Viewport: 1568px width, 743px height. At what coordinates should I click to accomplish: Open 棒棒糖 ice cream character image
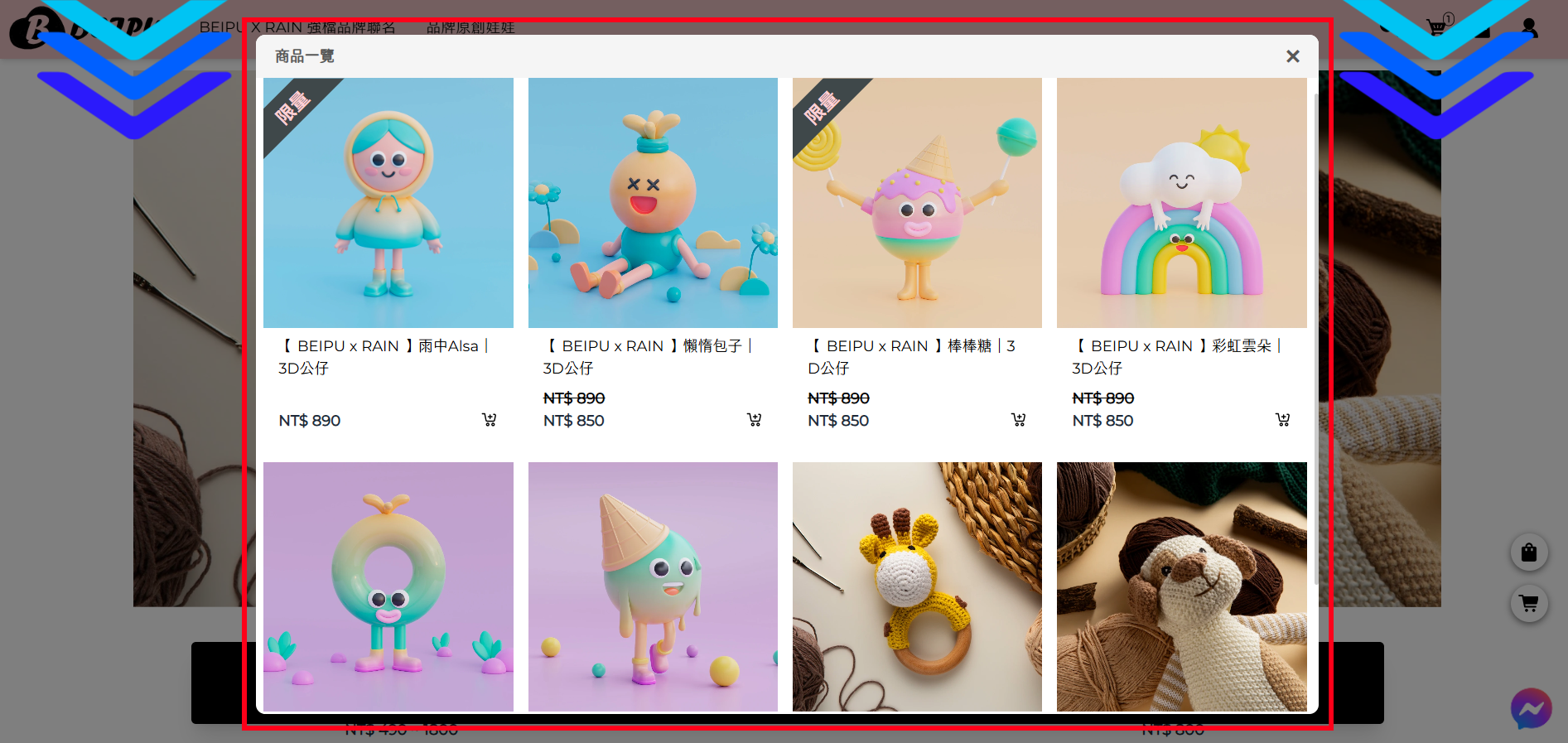(917, 203)
